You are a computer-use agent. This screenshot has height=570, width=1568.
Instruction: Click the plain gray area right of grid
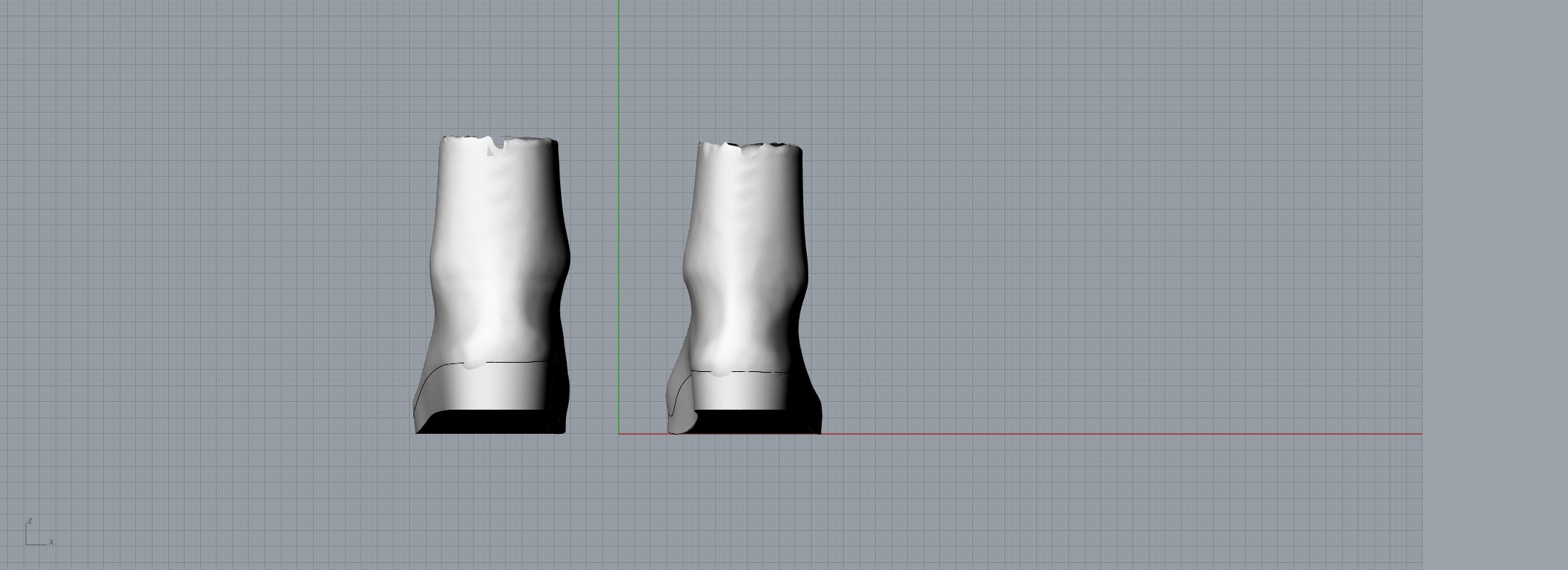pyautogui.click(x=1495, y=285)
